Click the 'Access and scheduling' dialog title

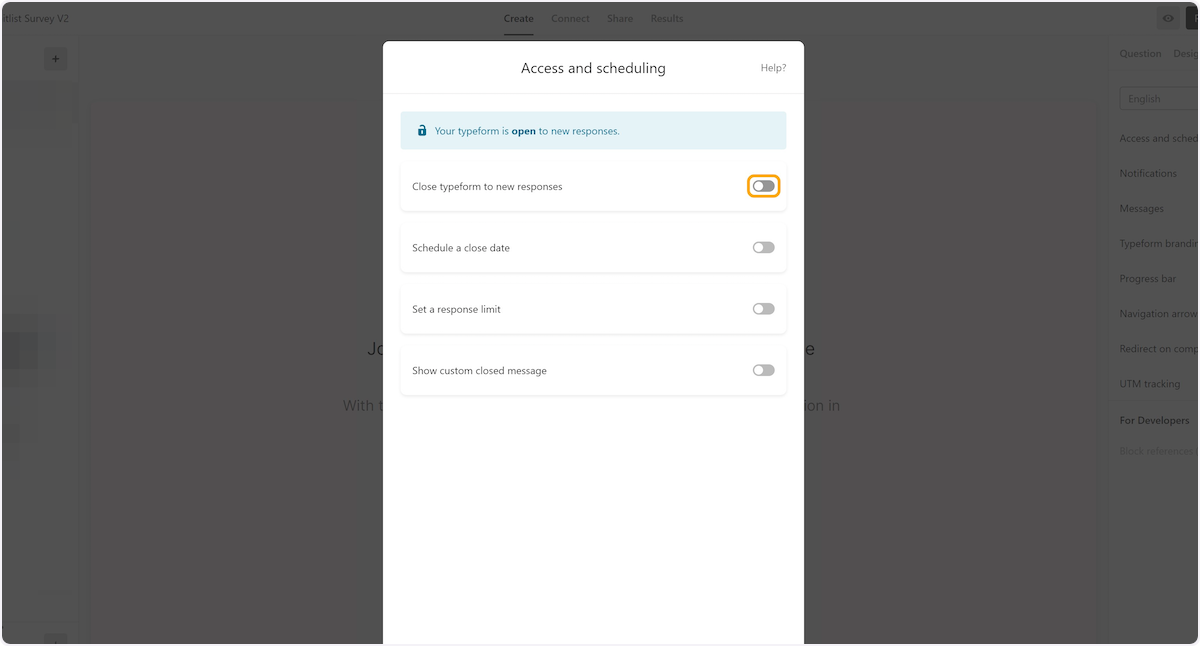(593, 68)
